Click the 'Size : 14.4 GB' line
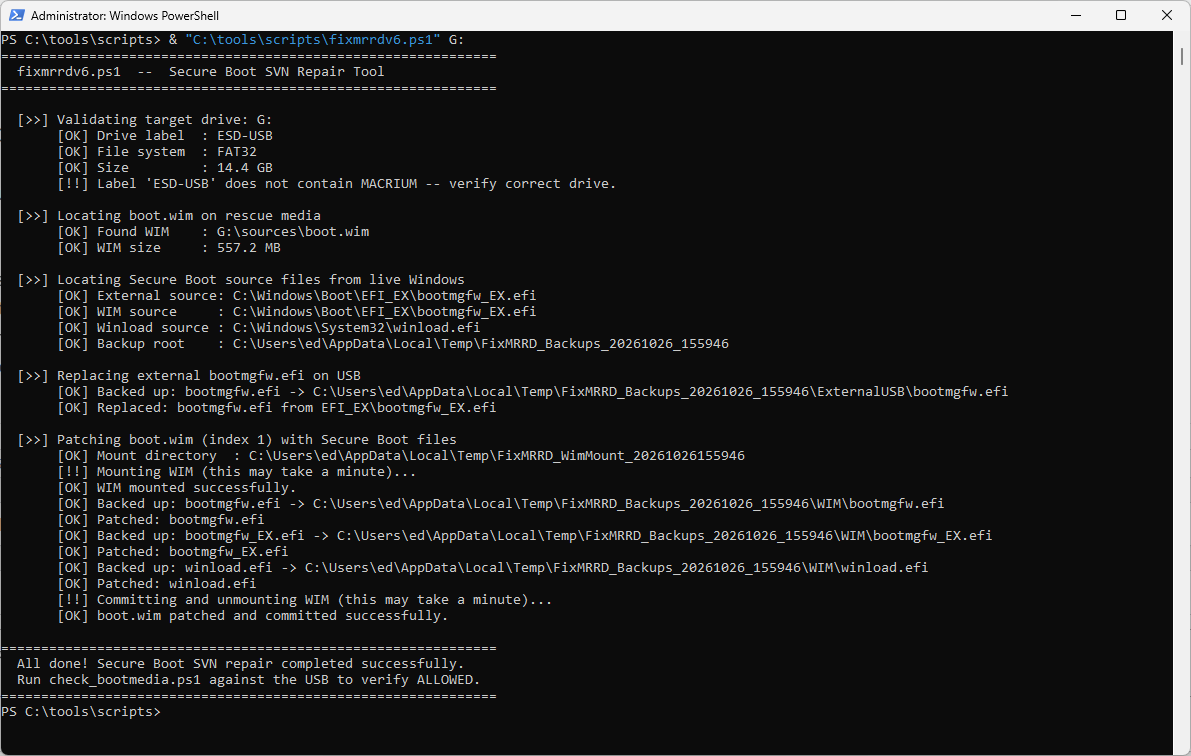 (x=165, y=167)
